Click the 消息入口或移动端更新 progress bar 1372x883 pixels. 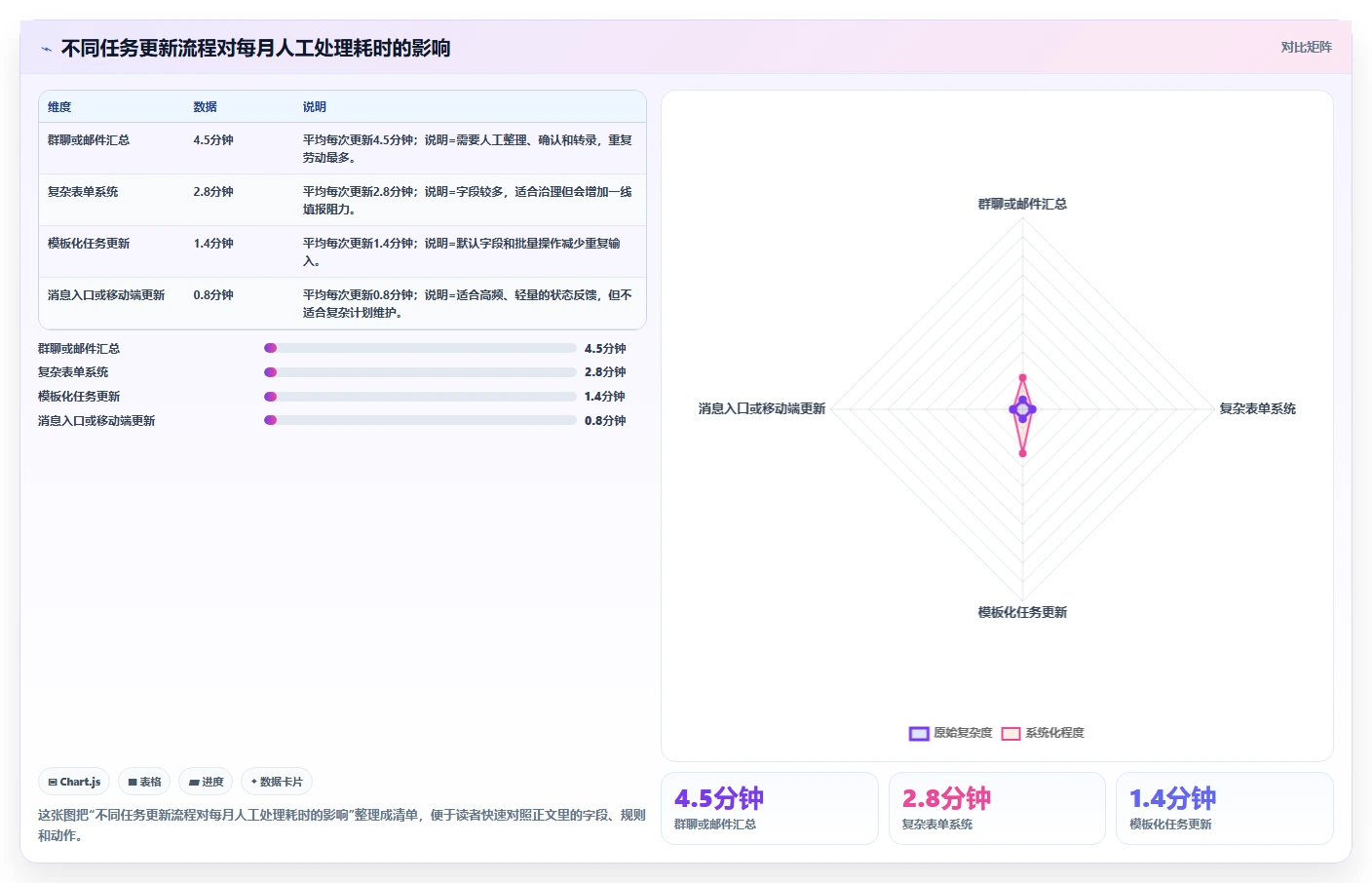[420, 420]
